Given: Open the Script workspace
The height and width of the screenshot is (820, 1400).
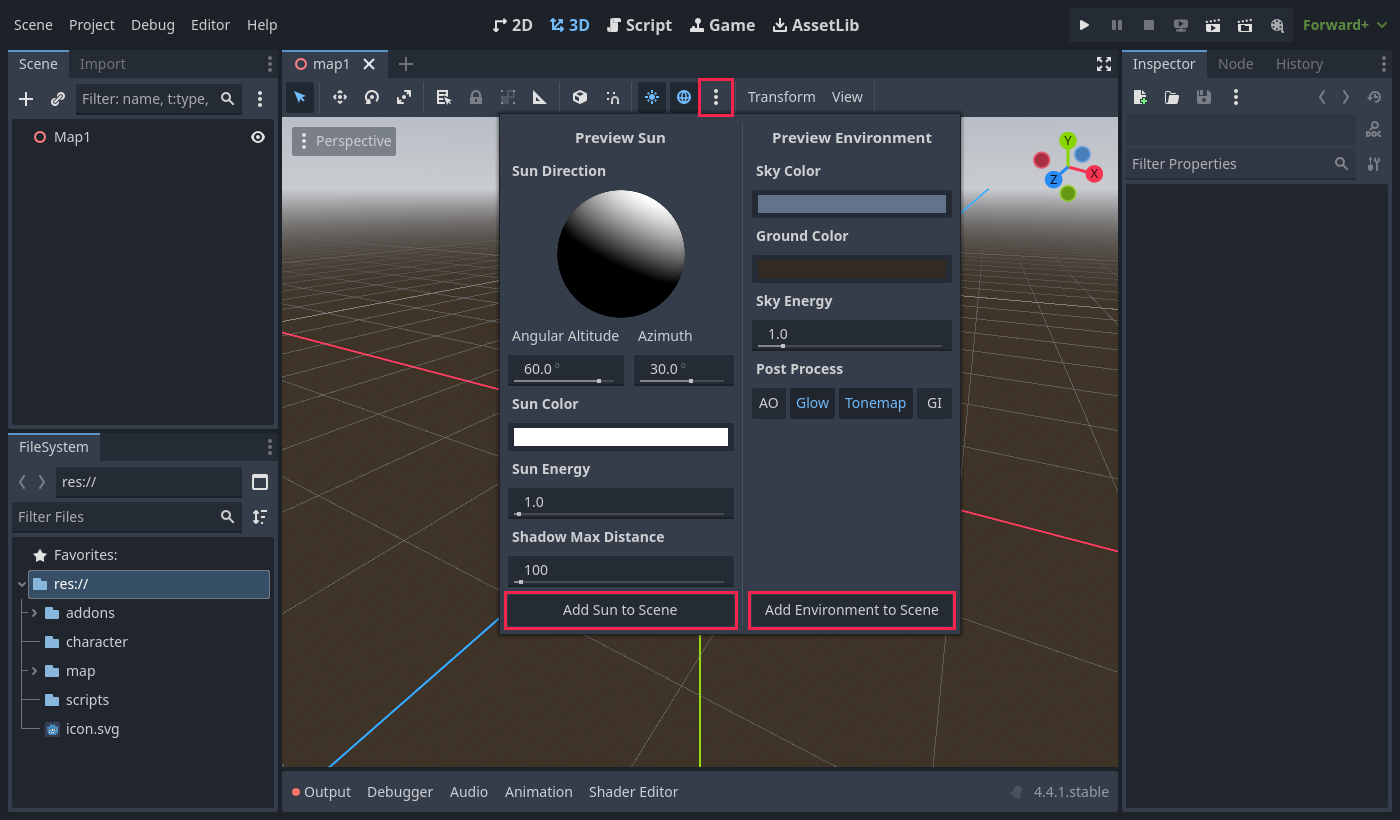Looking at the screenshot, I should click(x=639, y=25).
